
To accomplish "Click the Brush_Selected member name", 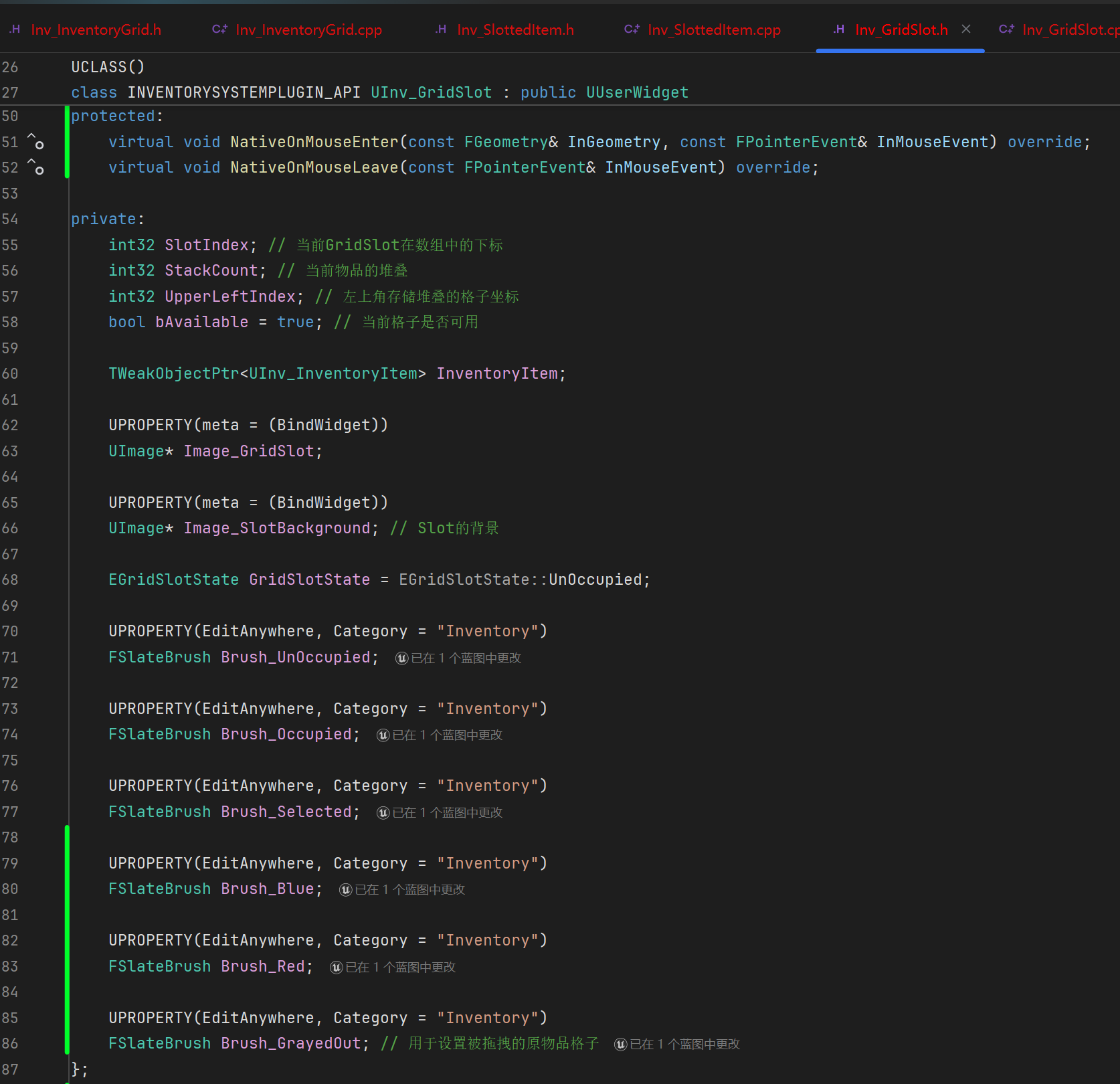I will pyautogui.click(x=286, y=812).
